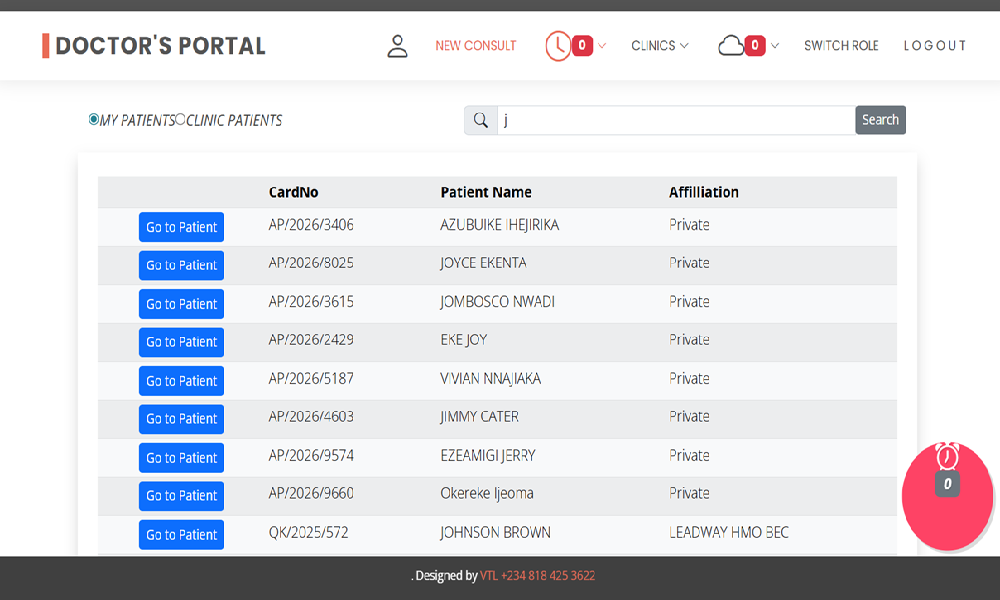Click the red zero badge beside clock
This screenshot has width=1000, height=600.
(x=582, y=46)
